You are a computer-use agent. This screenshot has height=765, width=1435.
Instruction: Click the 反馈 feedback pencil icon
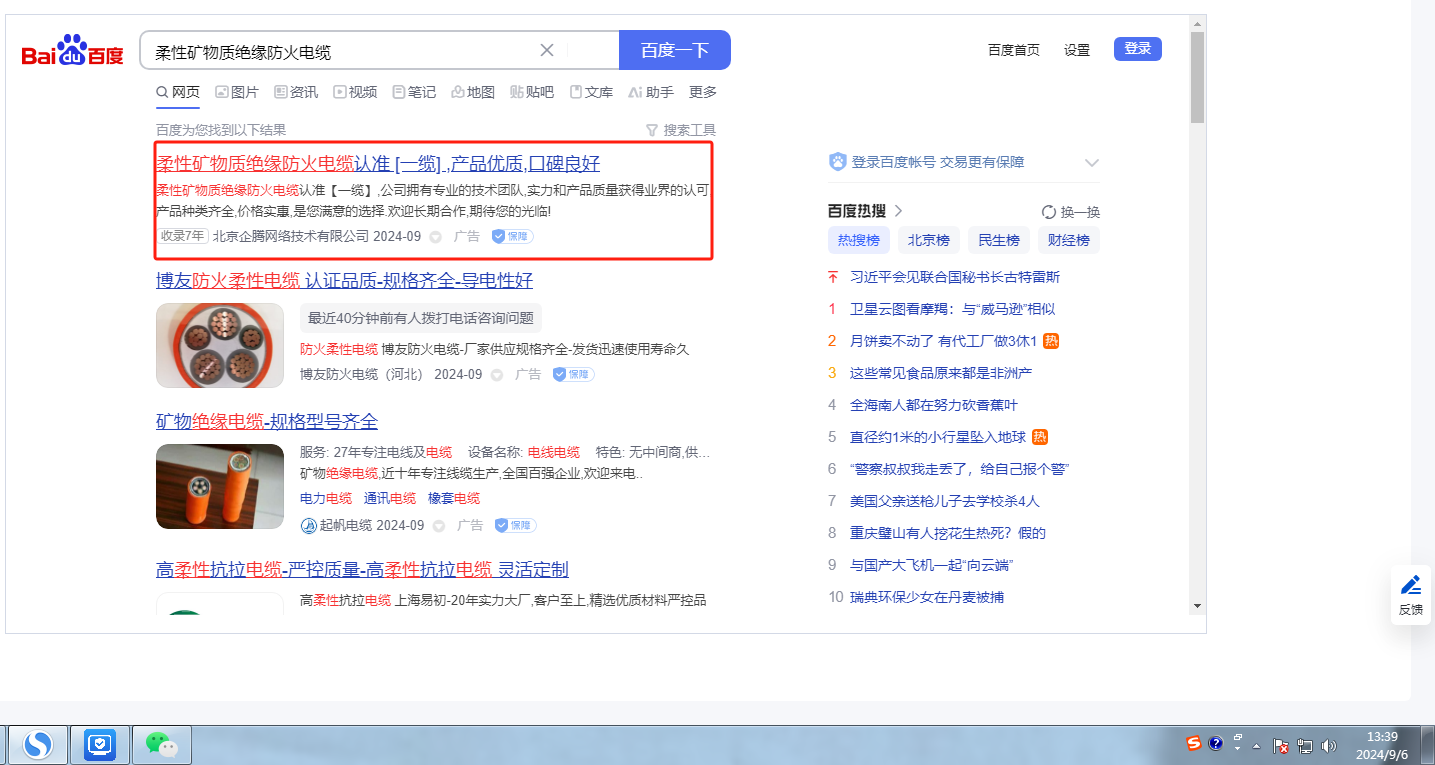1410,585
